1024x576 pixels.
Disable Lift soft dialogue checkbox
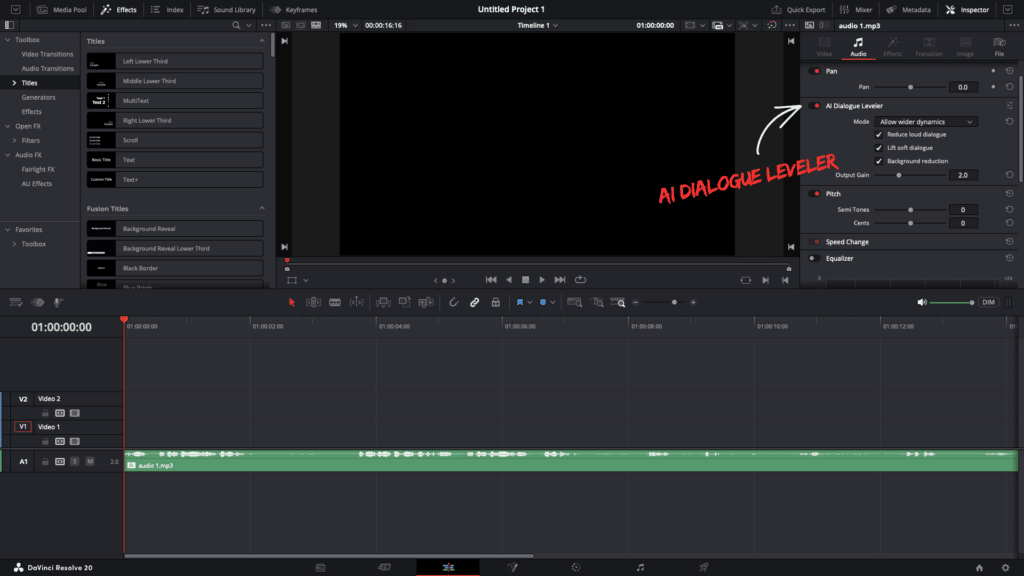878,147
